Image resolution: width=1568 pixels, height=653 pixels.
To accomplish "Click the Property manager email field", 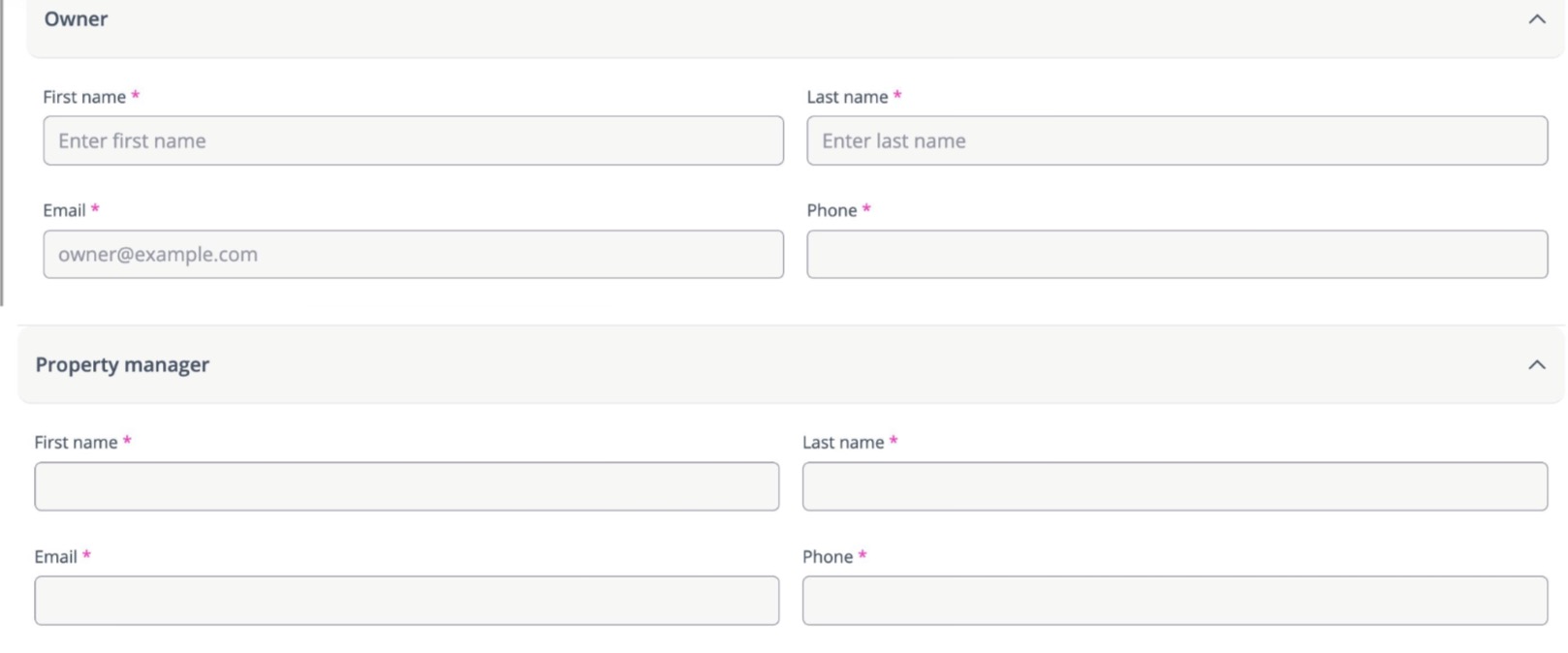I will [x=406, y=601].
